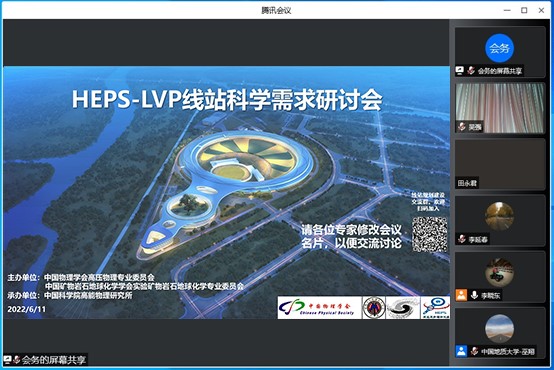Click the HEPS-LVP slide title text
The height and width of the screenshot is (370, 554).
(x=227, y=99)
